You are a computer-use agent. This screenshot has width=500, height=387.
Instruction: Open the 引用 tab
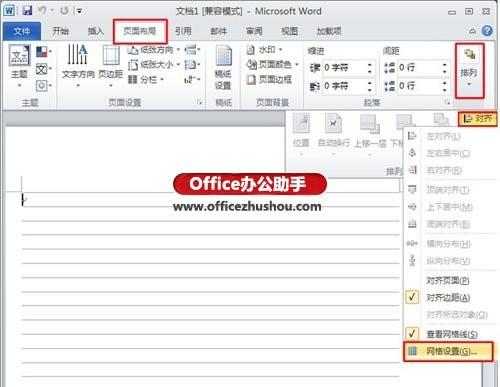[183, 31]
